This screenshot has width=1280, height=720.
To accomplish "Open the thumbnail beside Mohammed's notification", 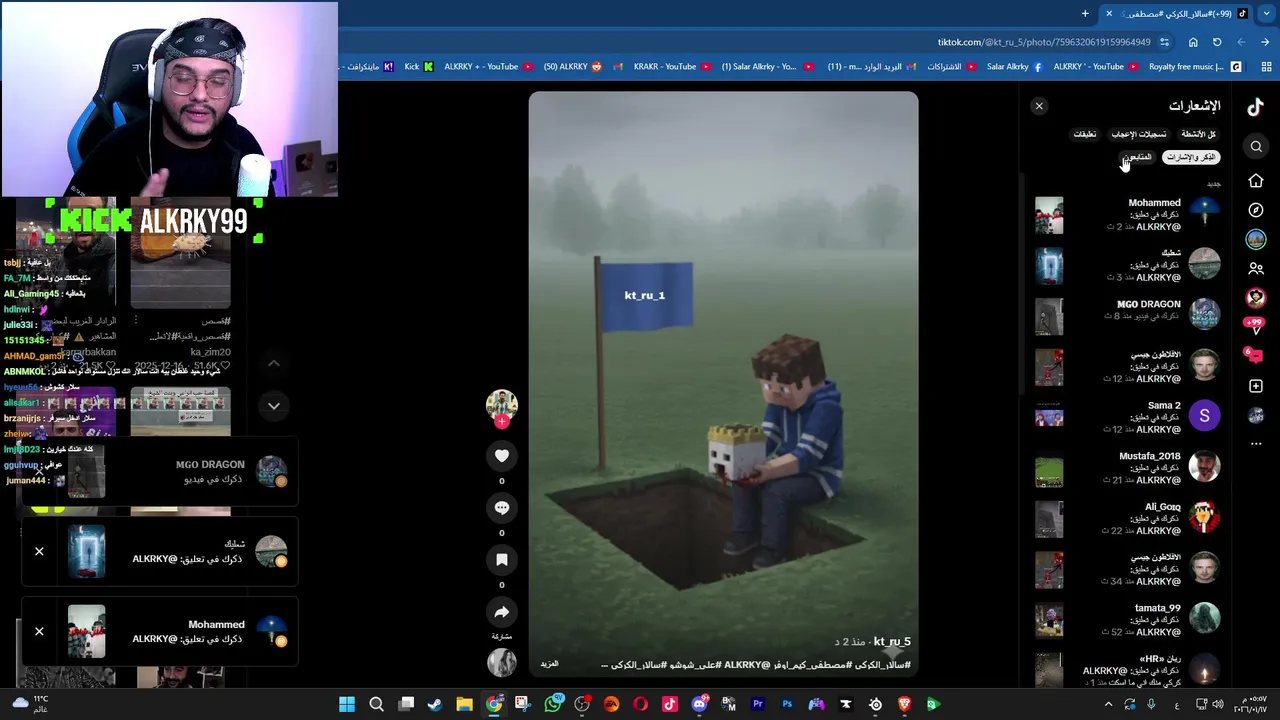I will 1049,215.
